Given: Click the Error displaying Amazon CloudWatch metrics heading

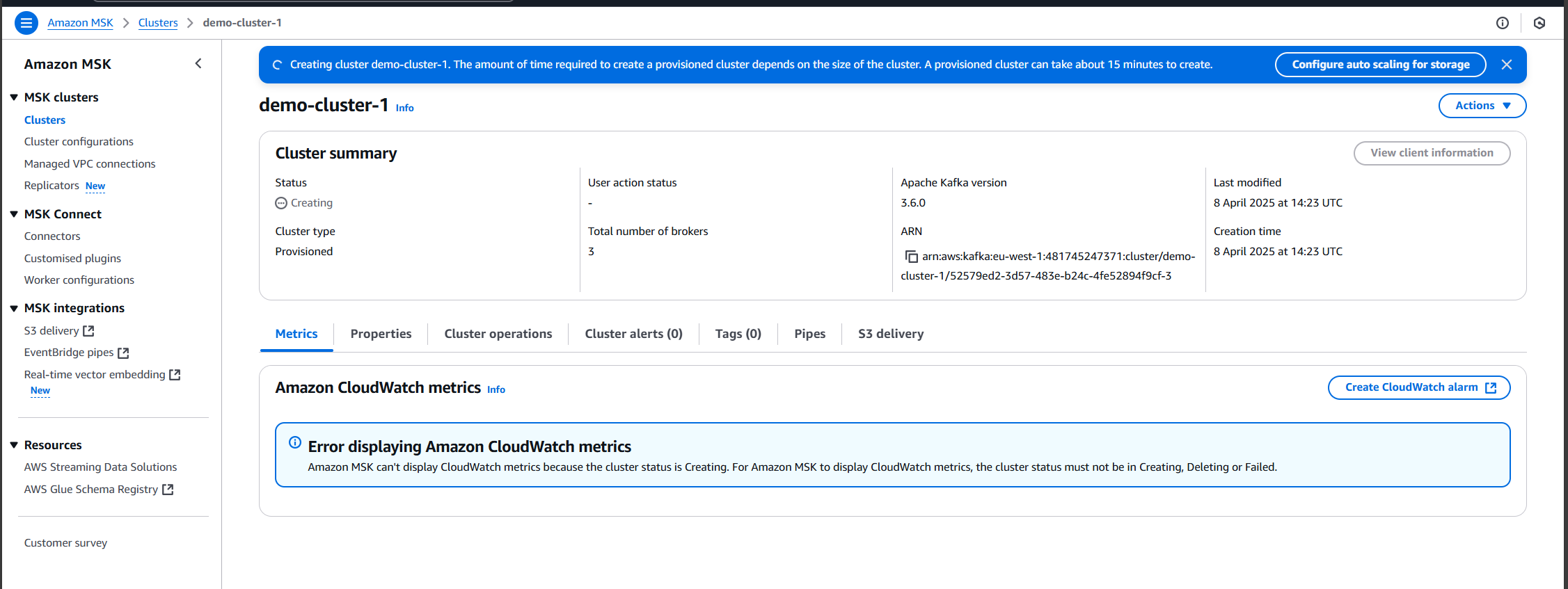Looking at the screenshot, I should pyautogui.click(x=470, y=446).
